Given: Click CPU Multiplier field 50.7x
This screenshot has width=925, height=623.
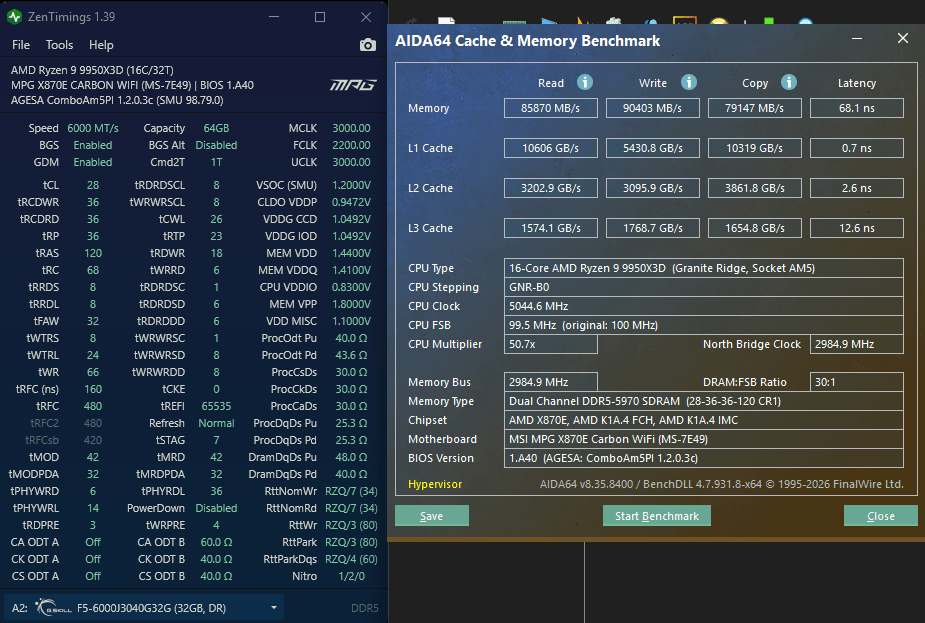Looking at the screenshot, I should (x=550, y=344).
